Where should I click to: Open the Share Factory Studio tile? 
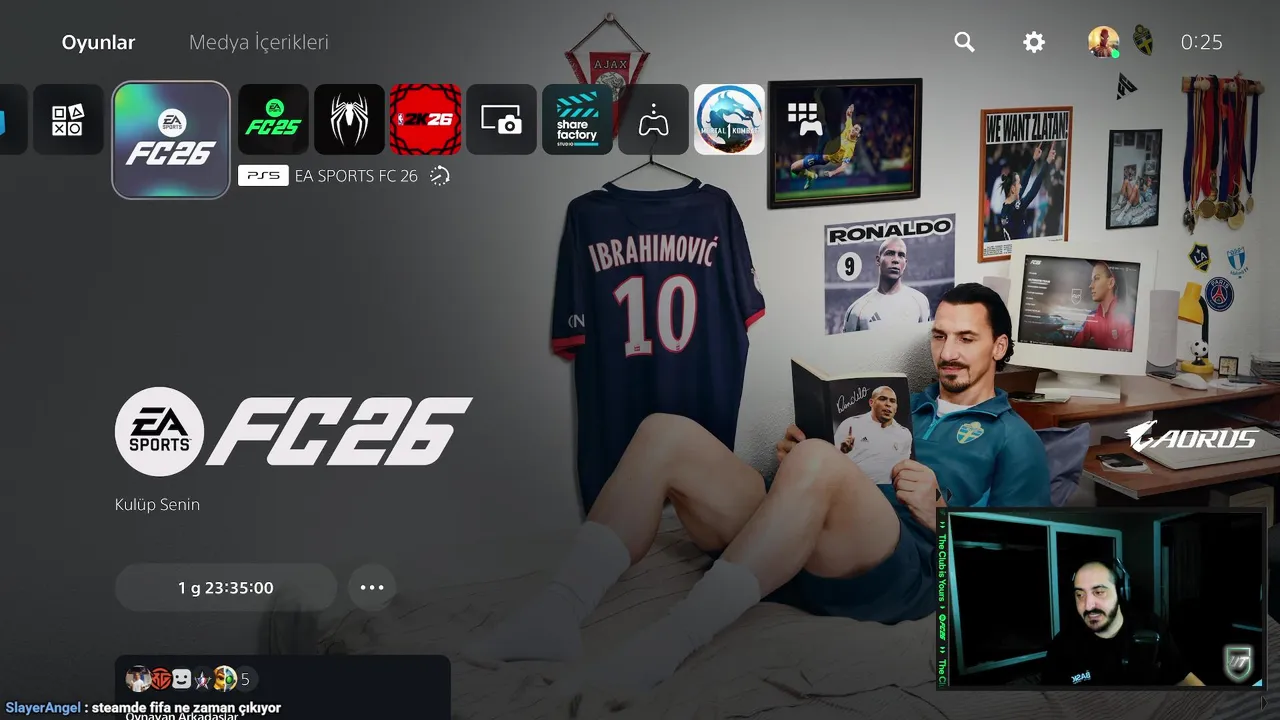(577, 119)
